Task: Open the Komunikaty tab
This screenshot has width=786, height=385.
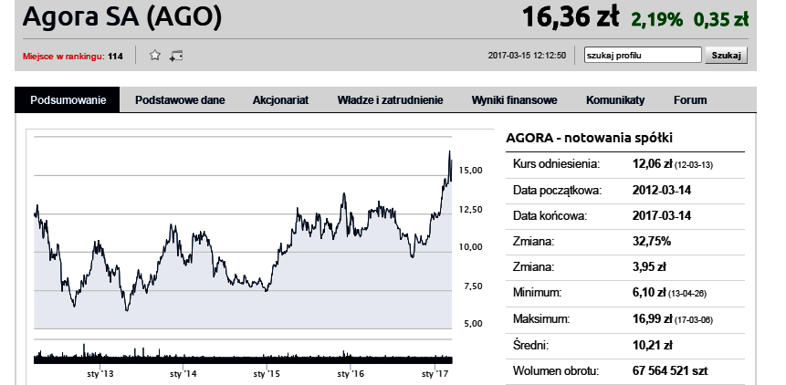Action: point(615,100)
